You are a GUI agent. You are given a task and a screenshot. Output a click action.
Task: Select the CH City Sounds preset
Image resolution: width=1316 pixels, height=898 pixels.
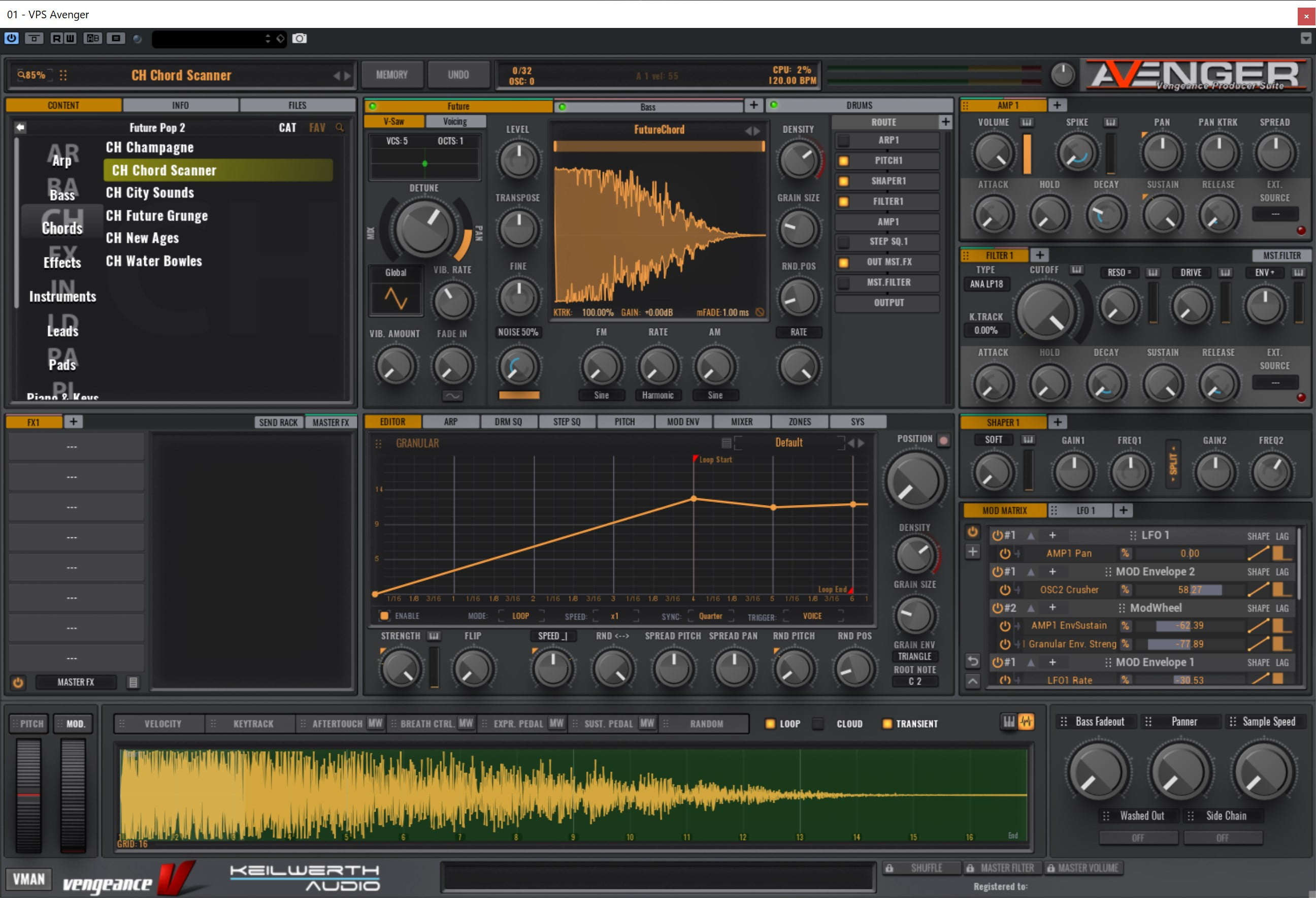[150, 193]
